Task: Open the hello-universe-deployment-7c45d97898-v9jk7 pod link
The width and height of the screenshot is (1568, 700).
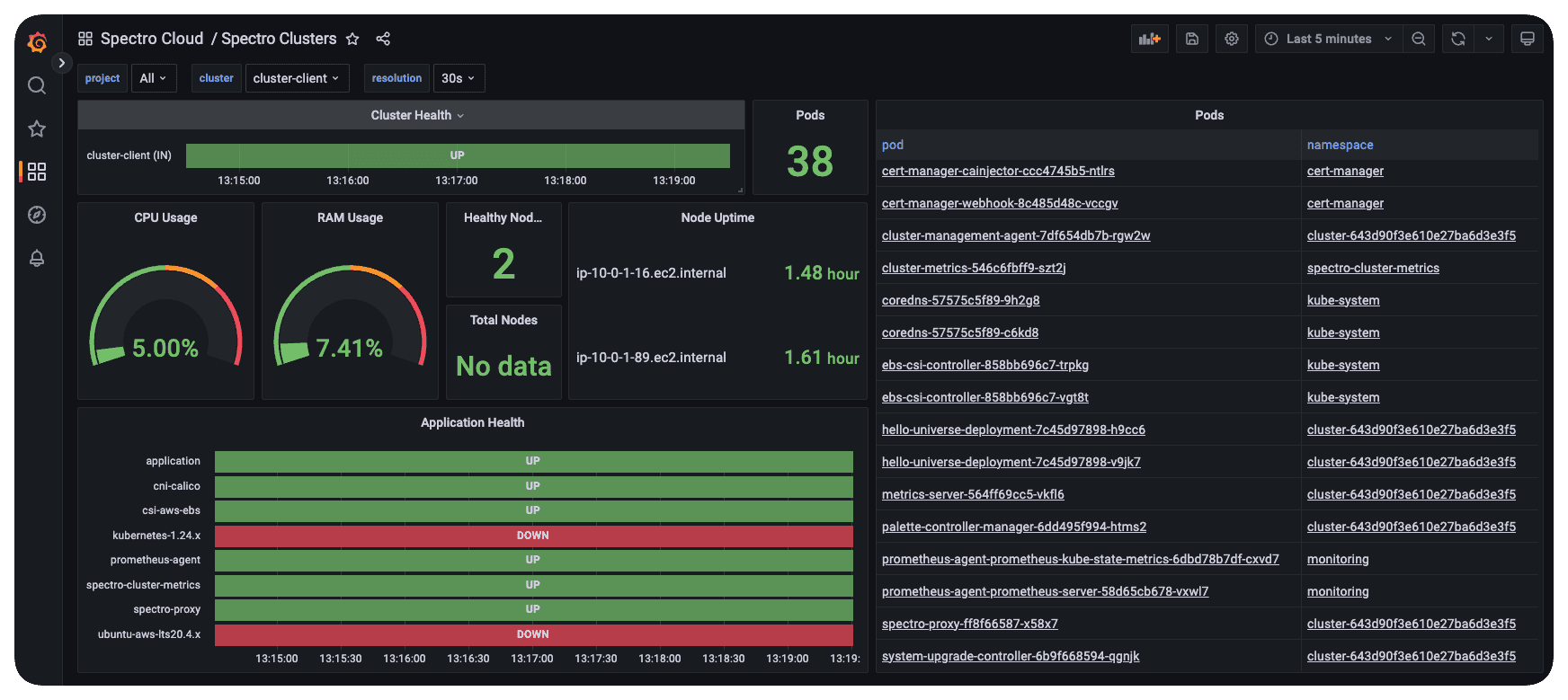Action: tap(1011, 462)
